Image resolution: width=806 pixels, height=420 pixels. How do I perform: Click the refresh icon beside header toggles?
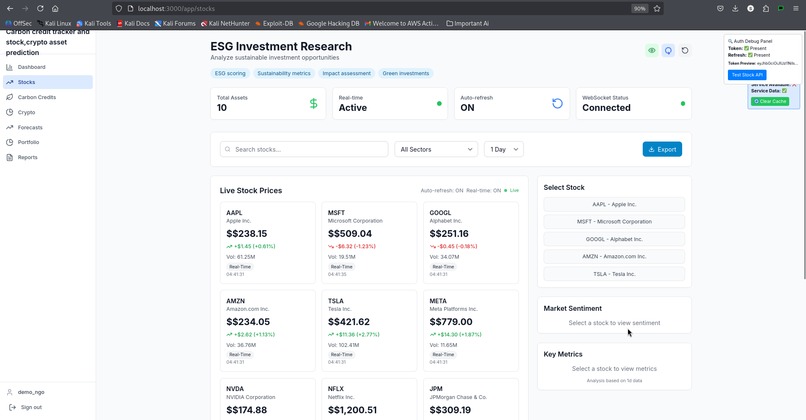pos(685,50)
